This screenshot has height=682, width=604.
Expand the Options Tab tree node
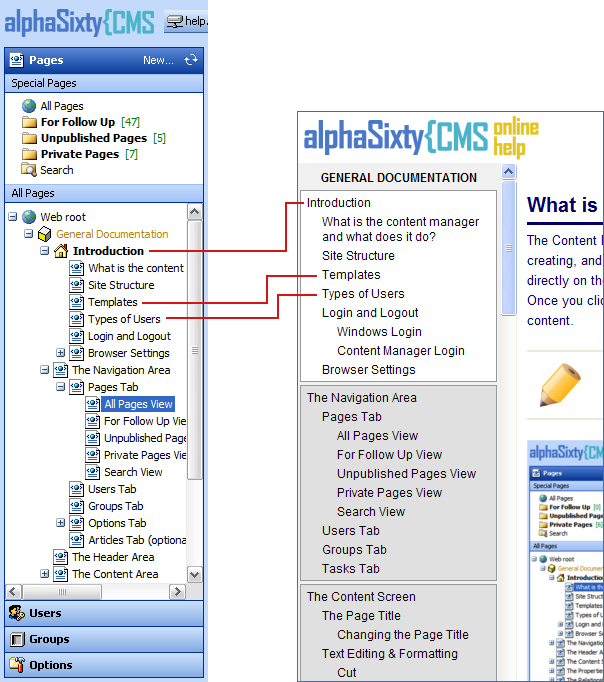60,523
